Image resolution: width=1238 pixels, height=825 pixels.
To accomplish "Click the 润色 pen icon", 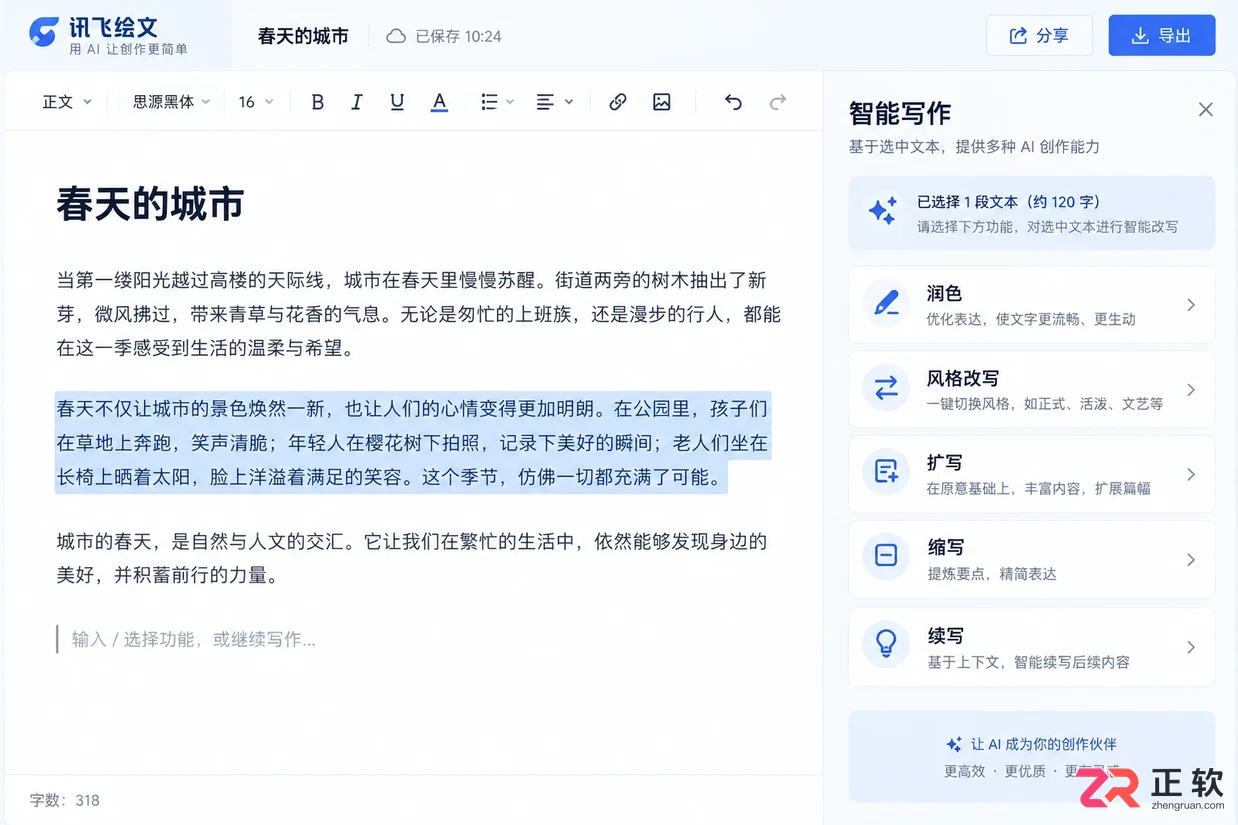I will point(886,304).
